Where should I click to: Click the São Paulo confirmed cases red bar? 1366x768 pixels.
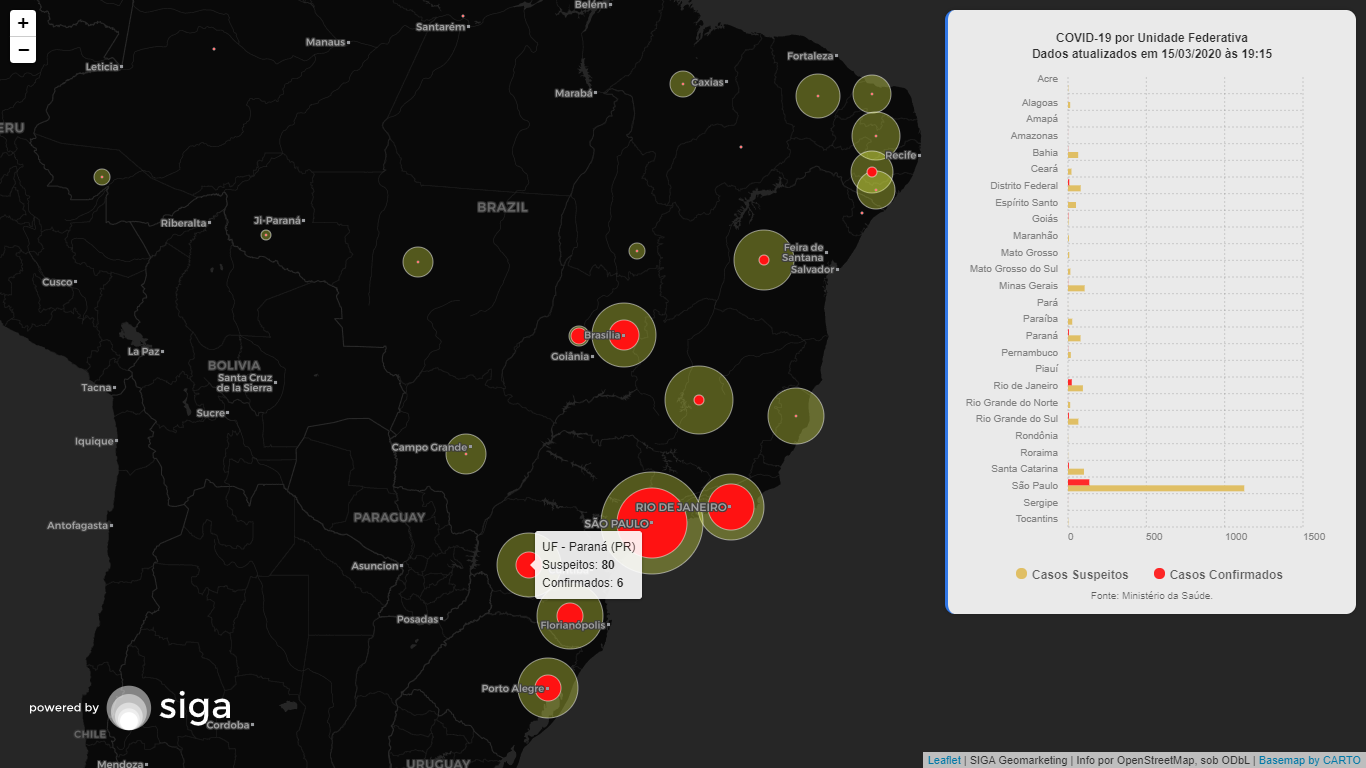pyautogui.click(x=1079, y=482)
